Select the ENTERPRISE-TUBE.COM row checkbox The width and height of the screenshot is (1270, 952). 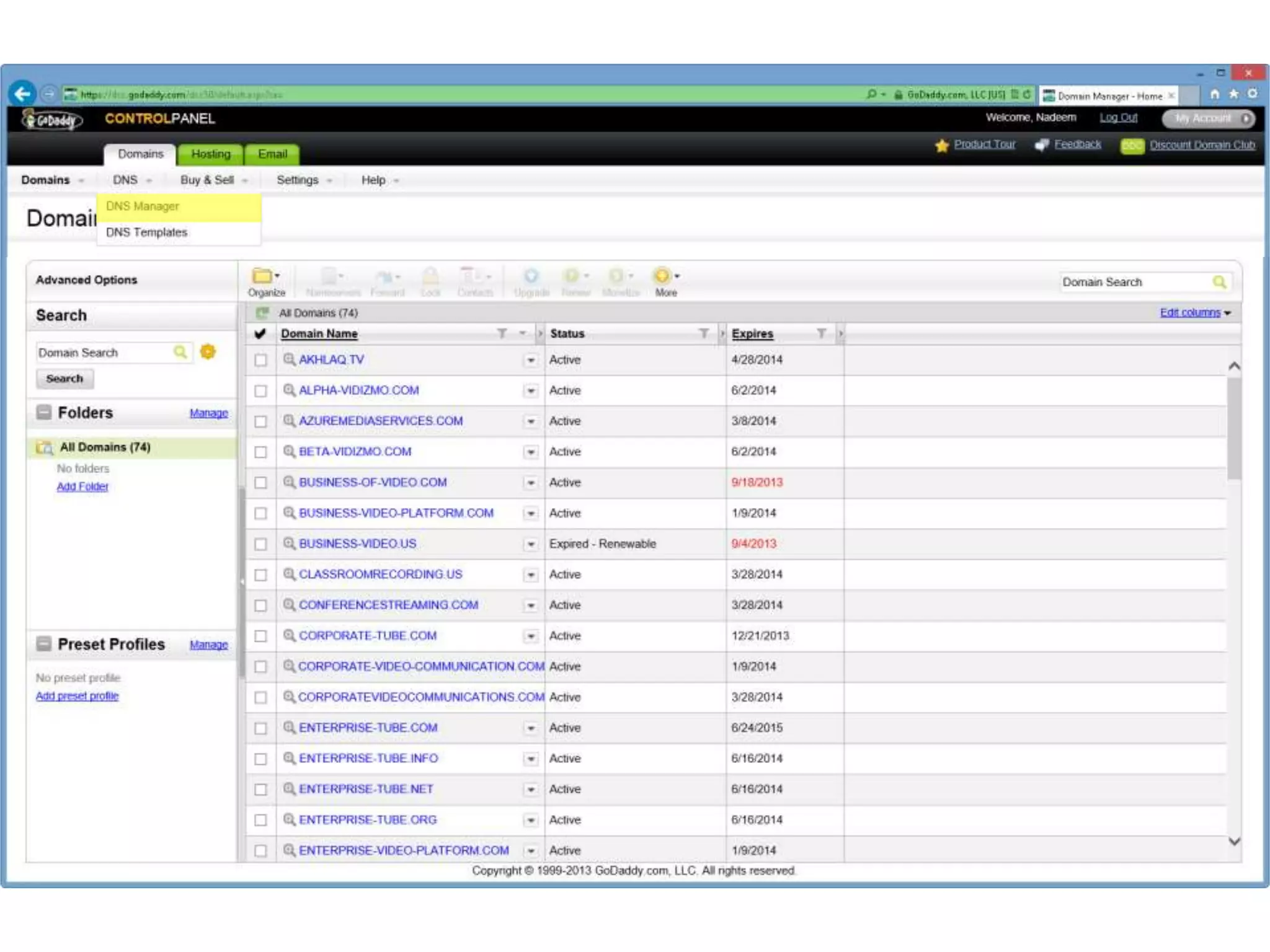pos(261,728)
